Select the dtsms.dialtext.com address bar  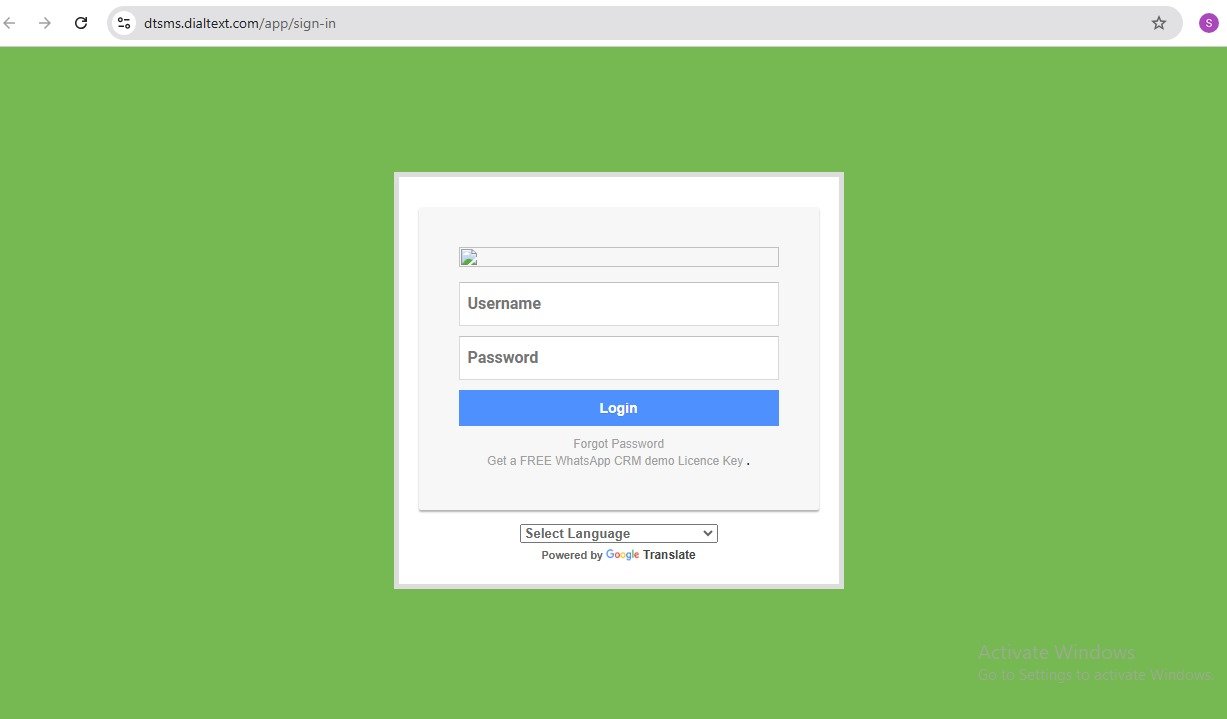click(x=640, y=23)
